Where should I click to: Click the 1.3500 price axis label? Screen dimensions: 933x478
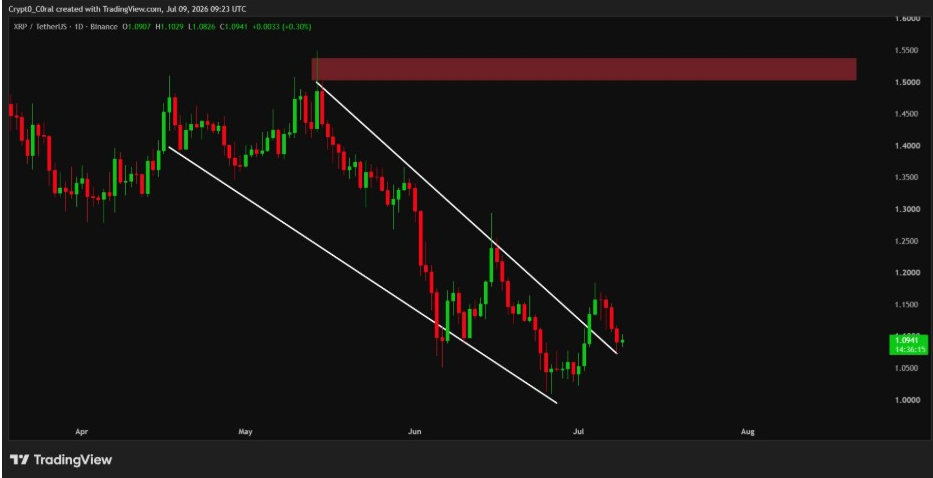click(x=908, y=177)
